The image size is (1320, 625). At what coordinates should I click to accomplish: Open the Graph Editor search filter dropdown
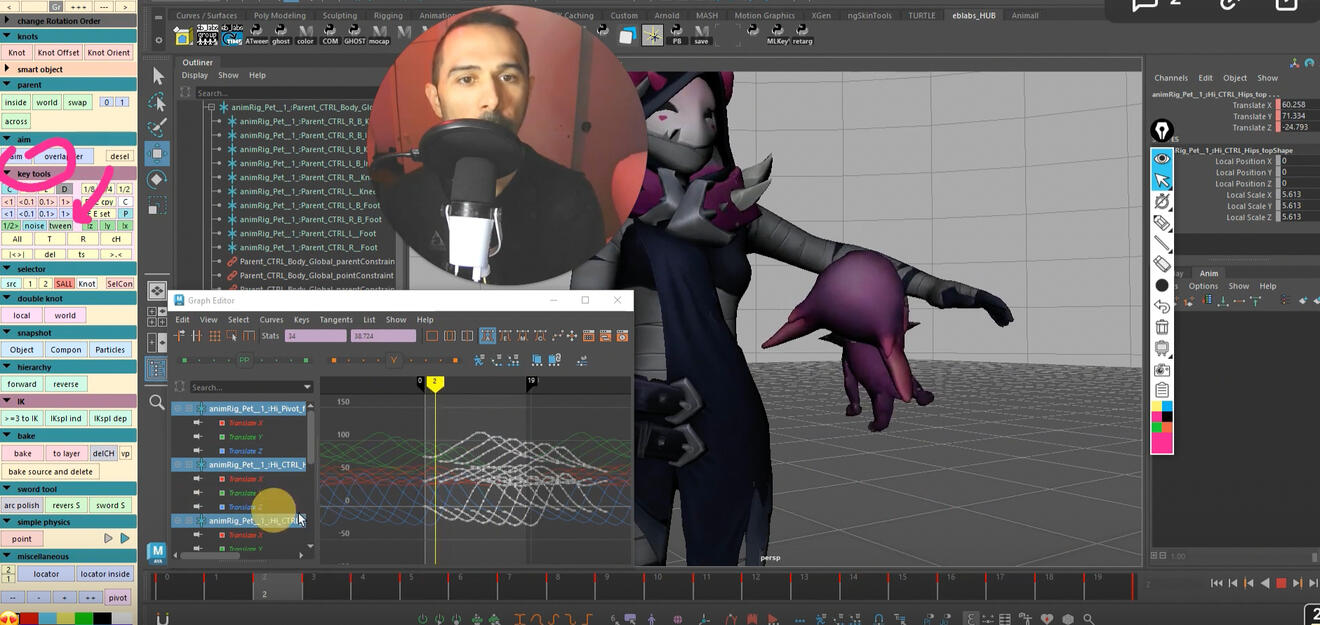(x=307, y=387)
